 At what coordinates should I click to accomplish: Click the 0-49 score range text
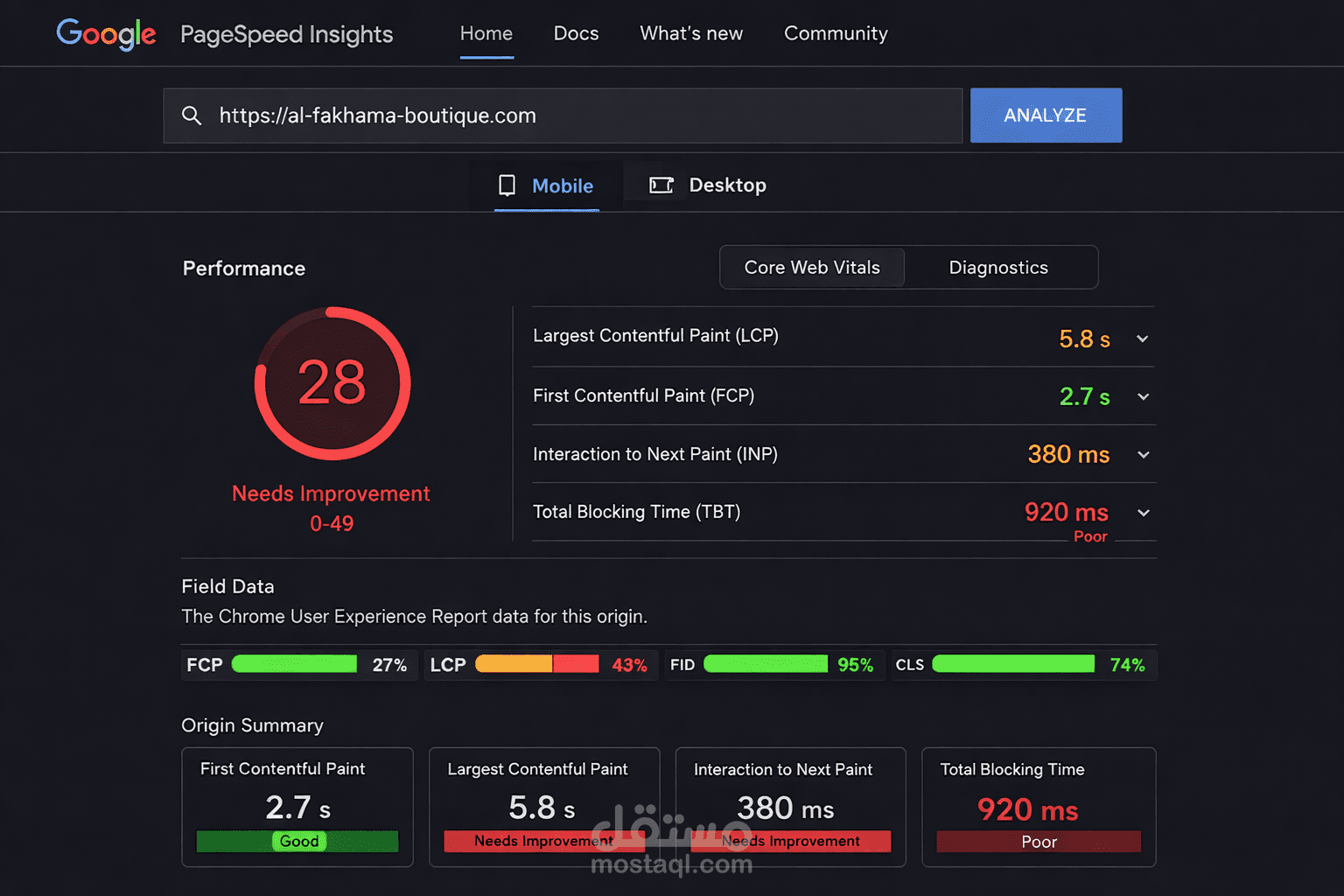tap(332, 523)
